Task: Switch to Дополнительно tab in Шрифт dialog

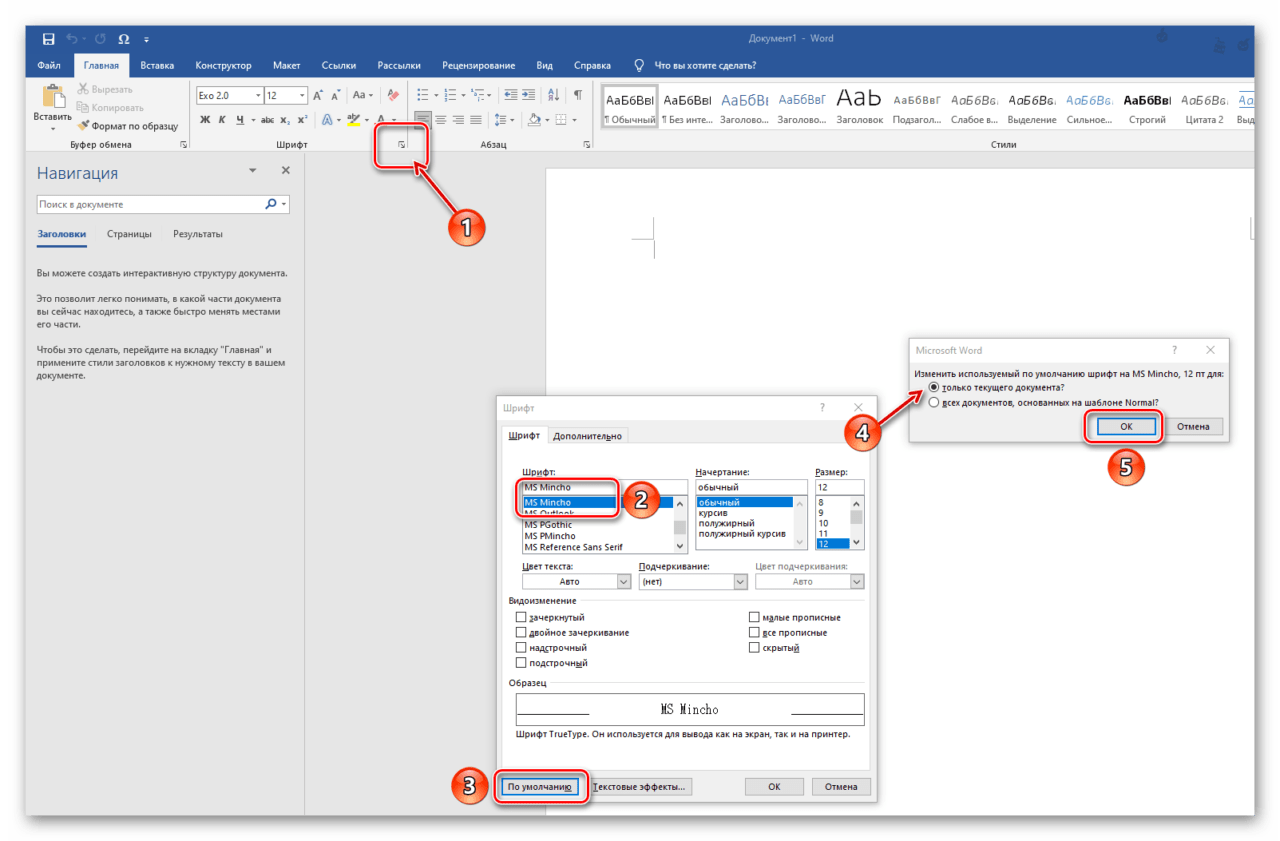Action: click(x=587, y=436)
